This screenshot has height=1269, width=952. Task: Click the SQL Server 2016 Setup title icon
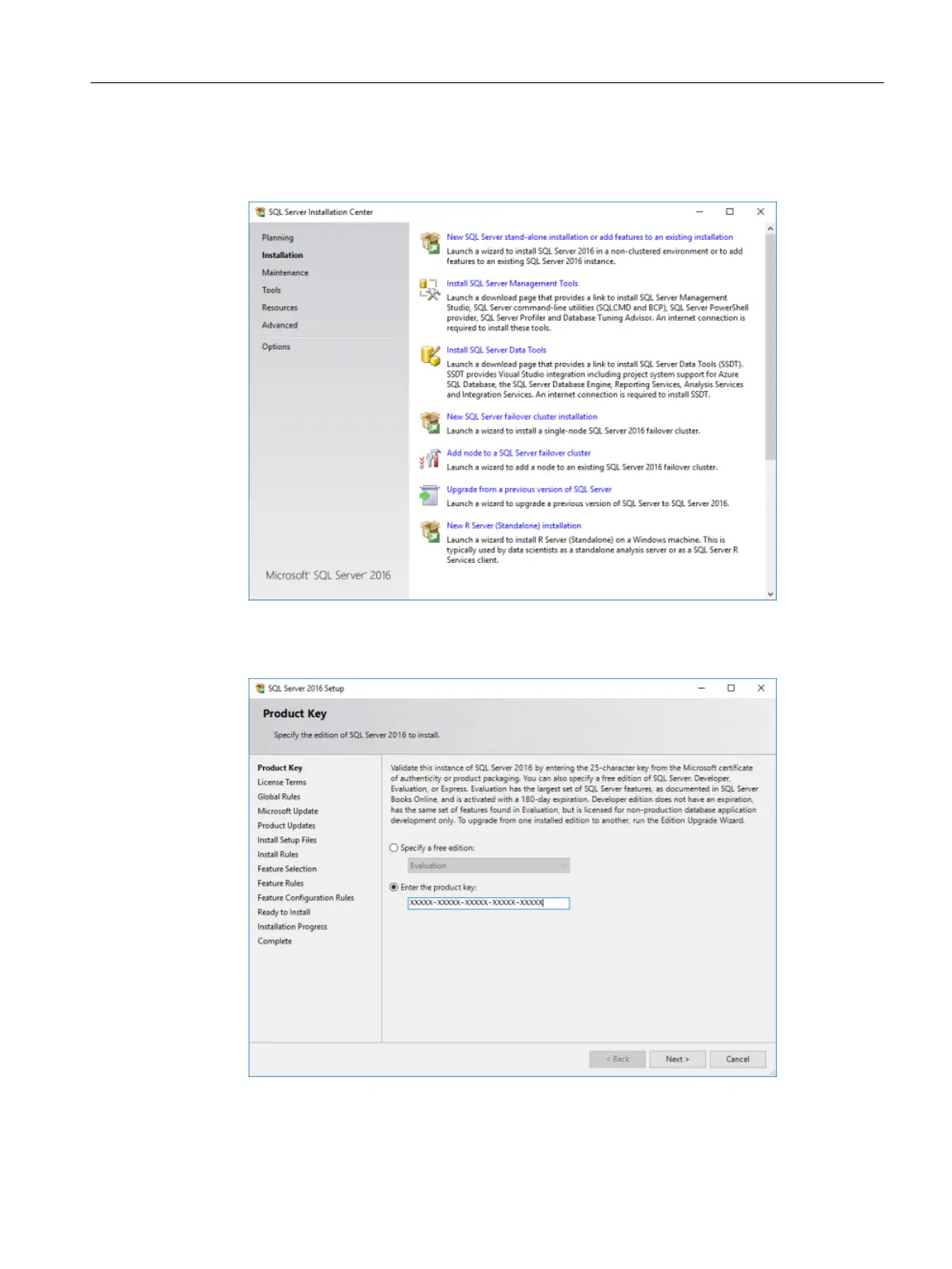(x=260, y=688)
